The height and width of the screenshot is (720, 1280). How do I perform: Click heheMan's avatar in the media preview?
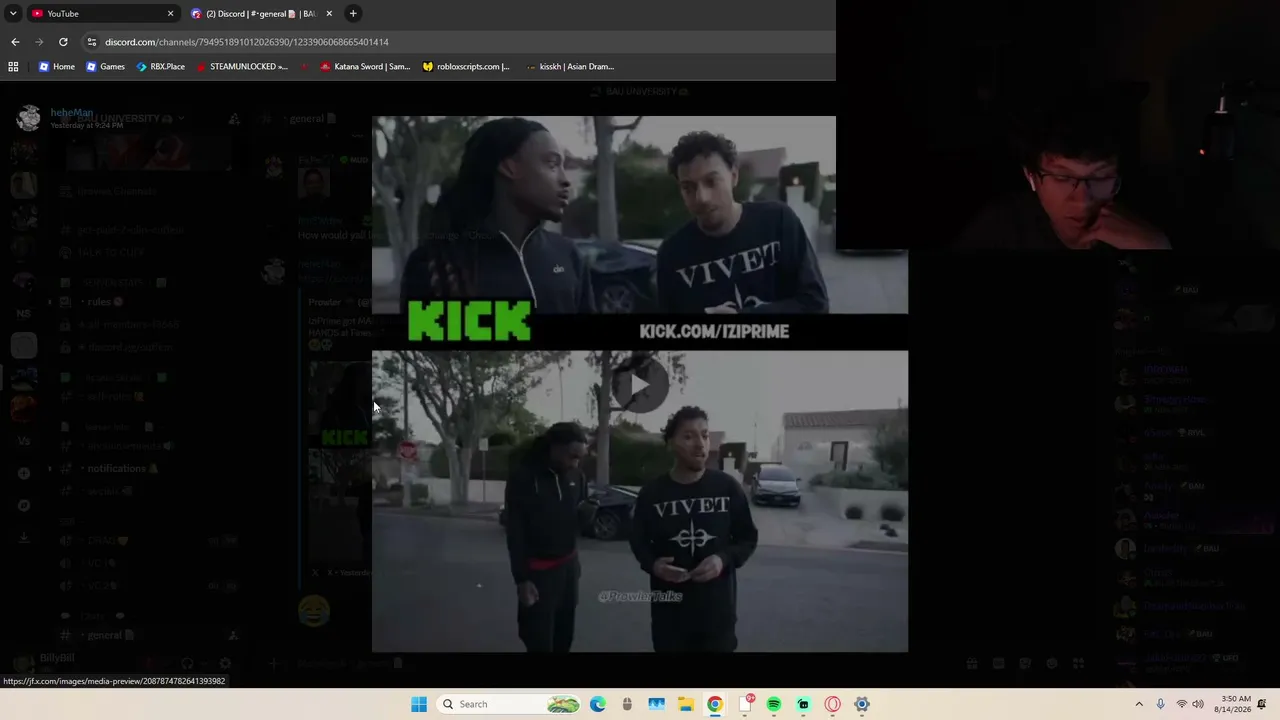tap(29, 118)
